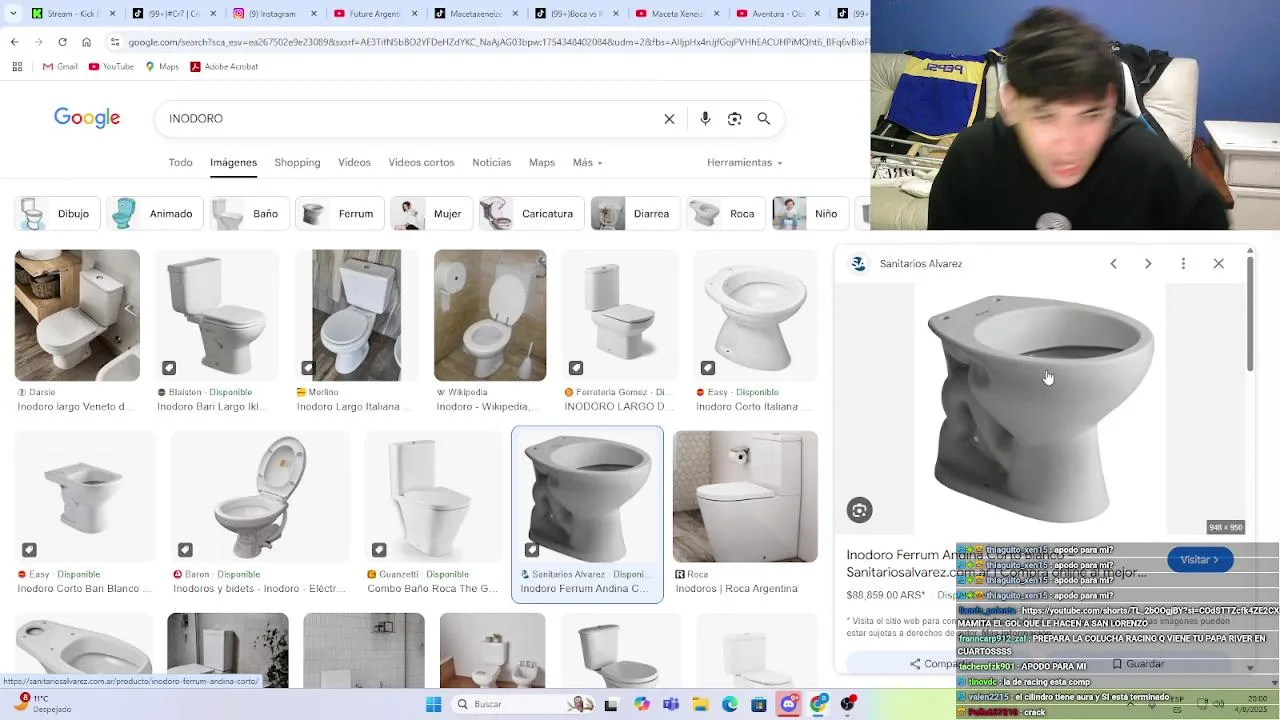
Task: View site information icon in address bar
Action: click(116, 42)
